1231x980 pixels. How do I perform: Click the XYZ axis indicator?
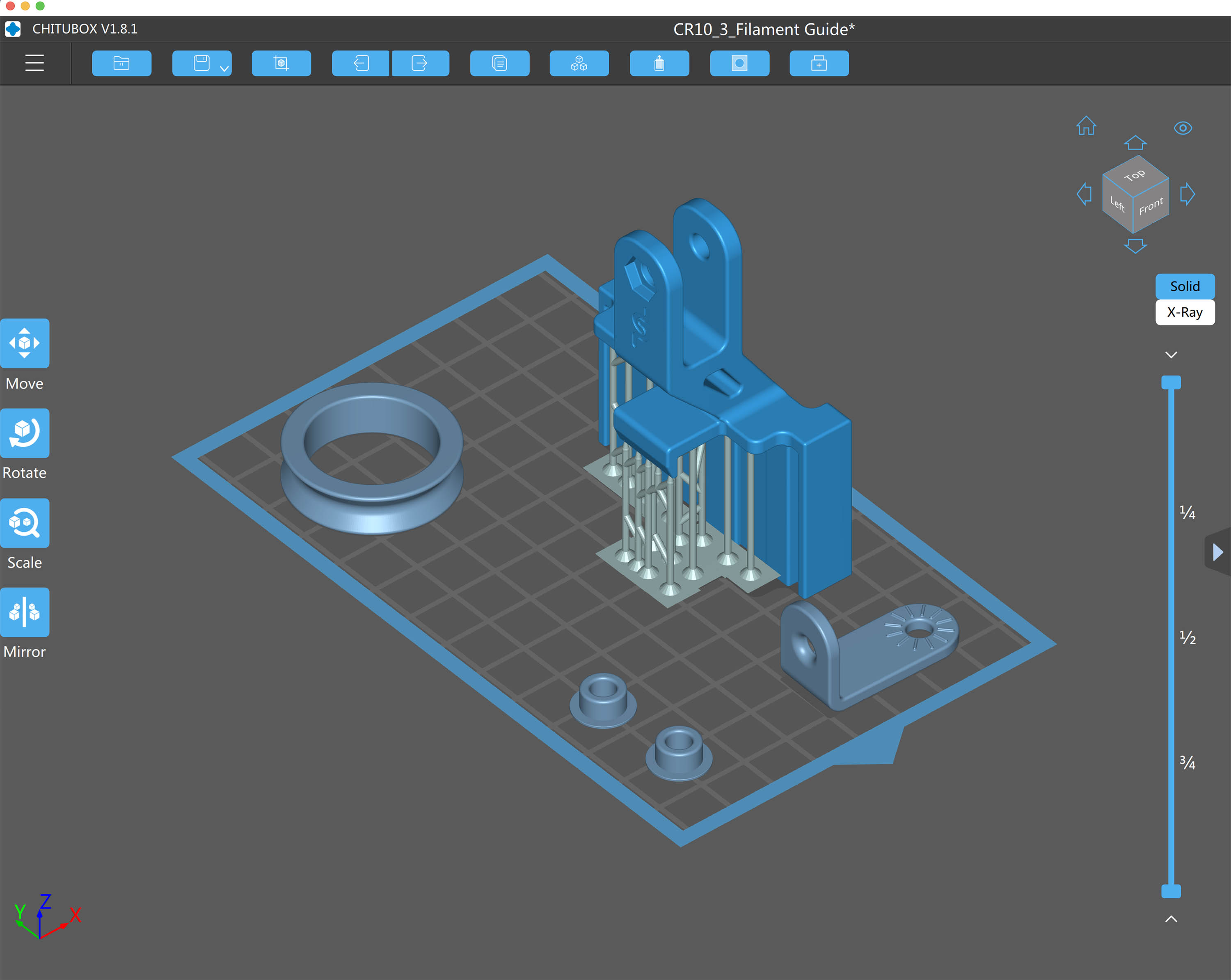point(47,916)
